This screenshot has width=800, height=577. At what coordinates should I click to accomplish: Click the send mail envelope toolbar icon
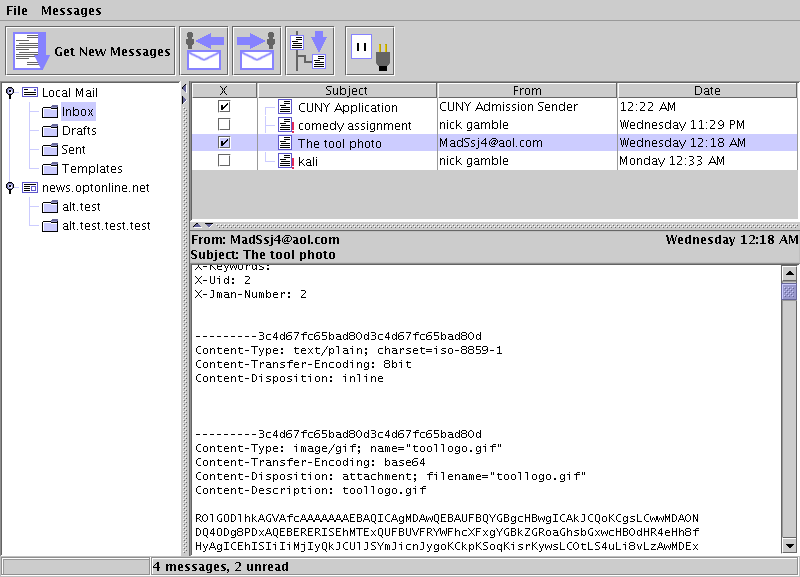257,51
